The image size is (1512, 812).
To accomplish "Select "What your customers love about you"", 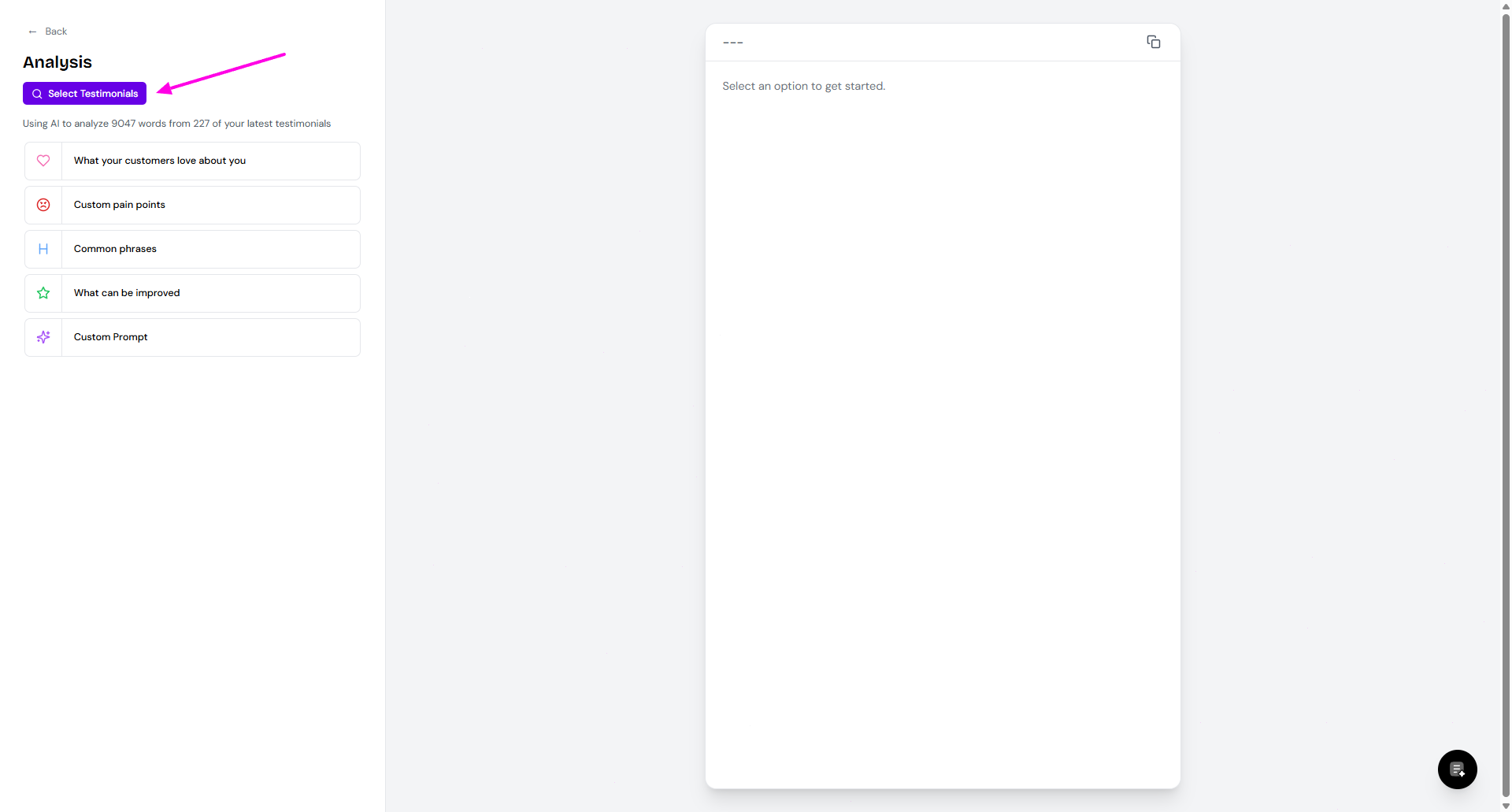I will click(x=160, y=161).
